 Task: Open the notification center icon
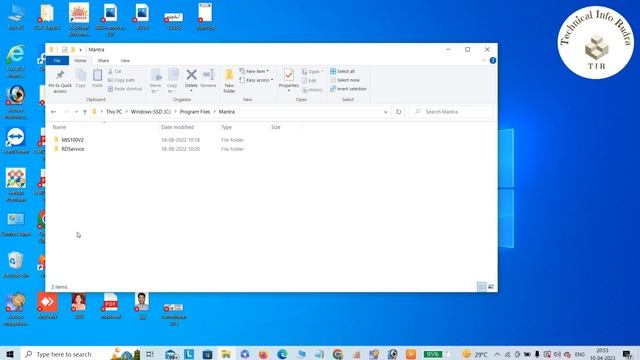[627, 354]
